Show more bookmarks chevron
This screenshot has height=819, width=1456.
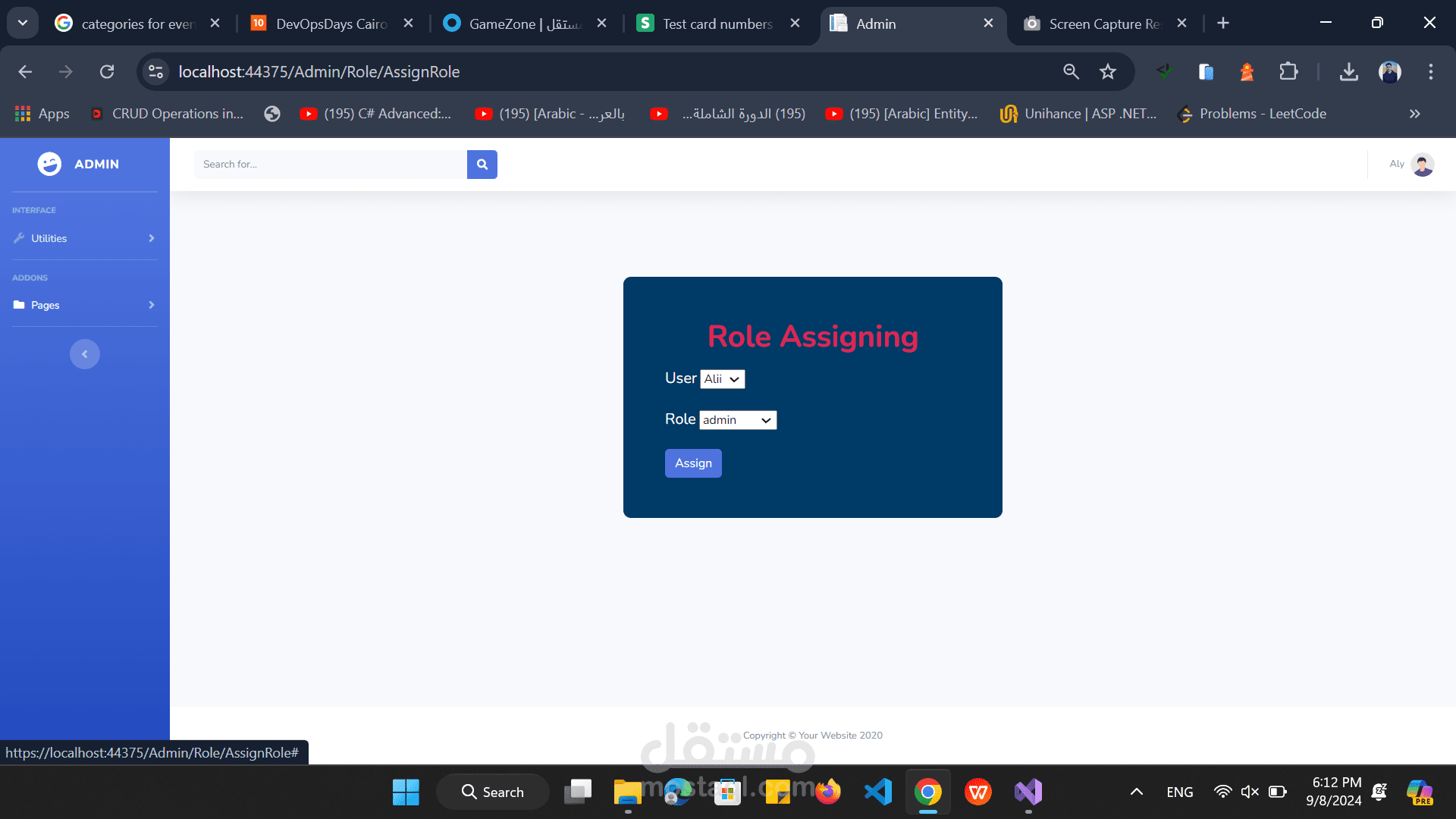pos(1414,114)
